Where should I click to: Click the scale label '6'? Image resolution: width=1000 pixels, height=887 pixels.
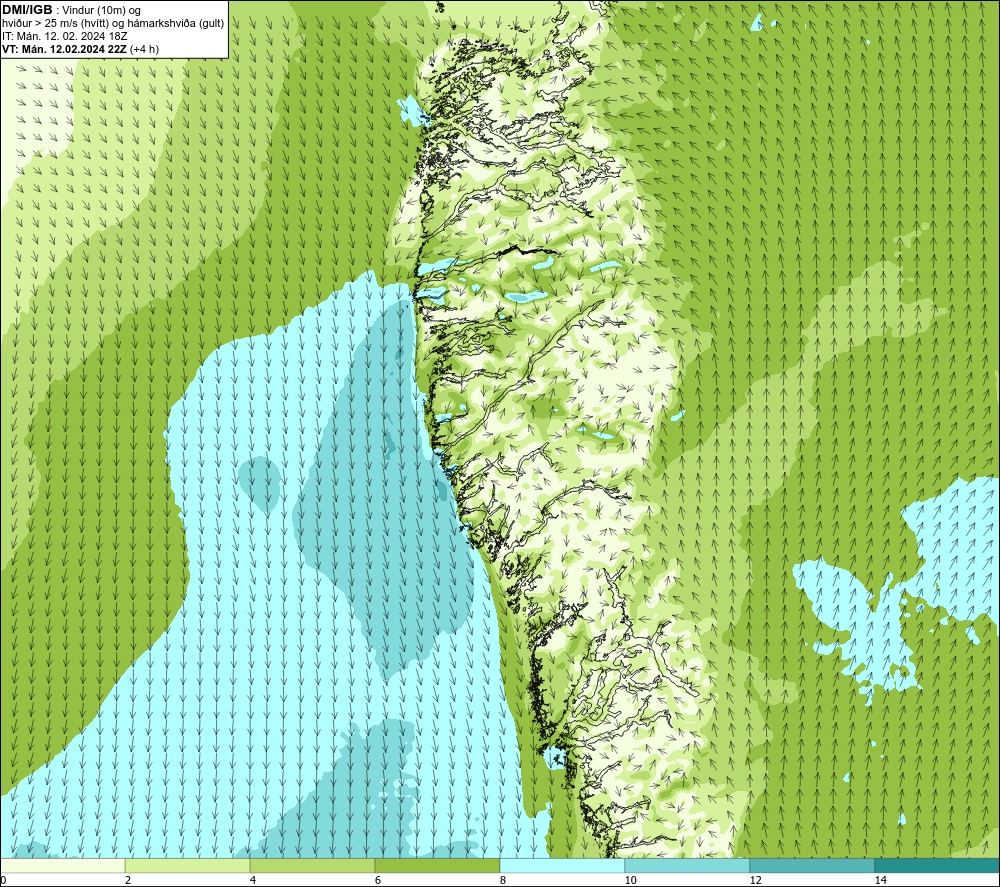pos(378,880)
